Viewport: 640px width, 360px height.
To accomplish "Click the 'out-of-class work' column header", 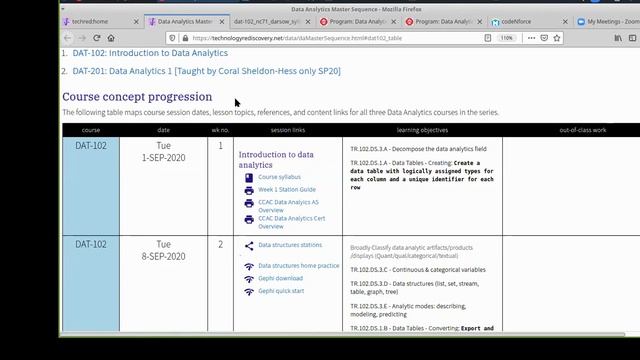I will tap(583, 130).
